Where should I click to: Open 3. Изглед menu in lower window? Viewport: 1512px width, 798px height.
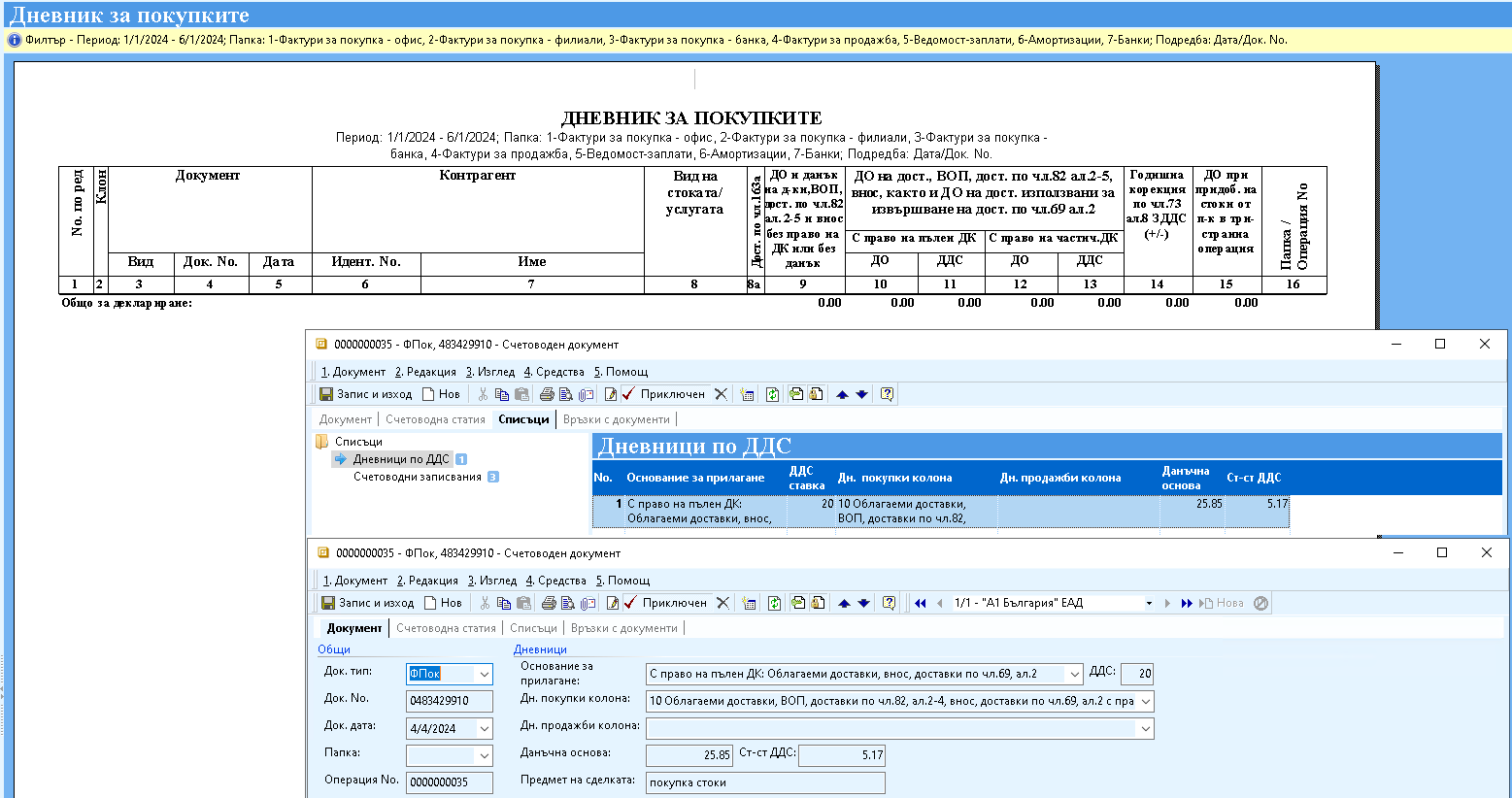[x=492, y=581]
